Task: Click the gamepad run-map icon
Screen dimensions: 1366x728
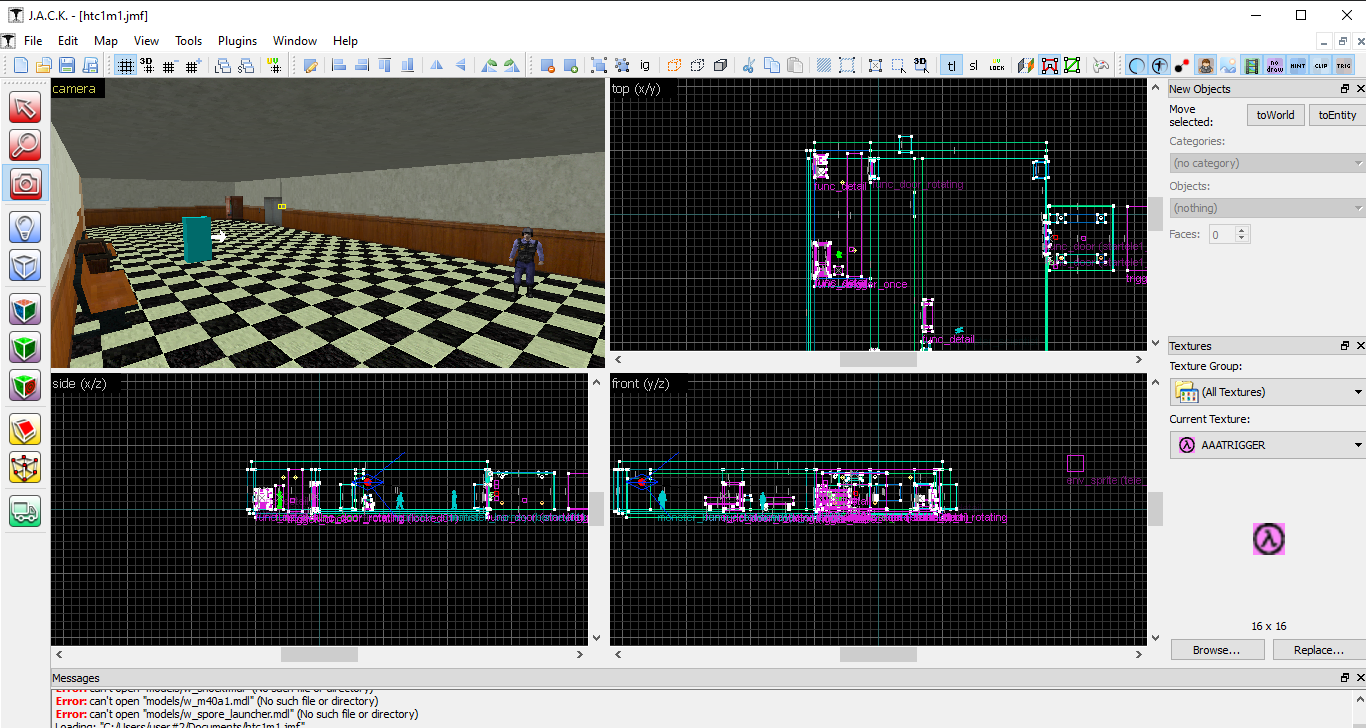Action: (1101, 65)
